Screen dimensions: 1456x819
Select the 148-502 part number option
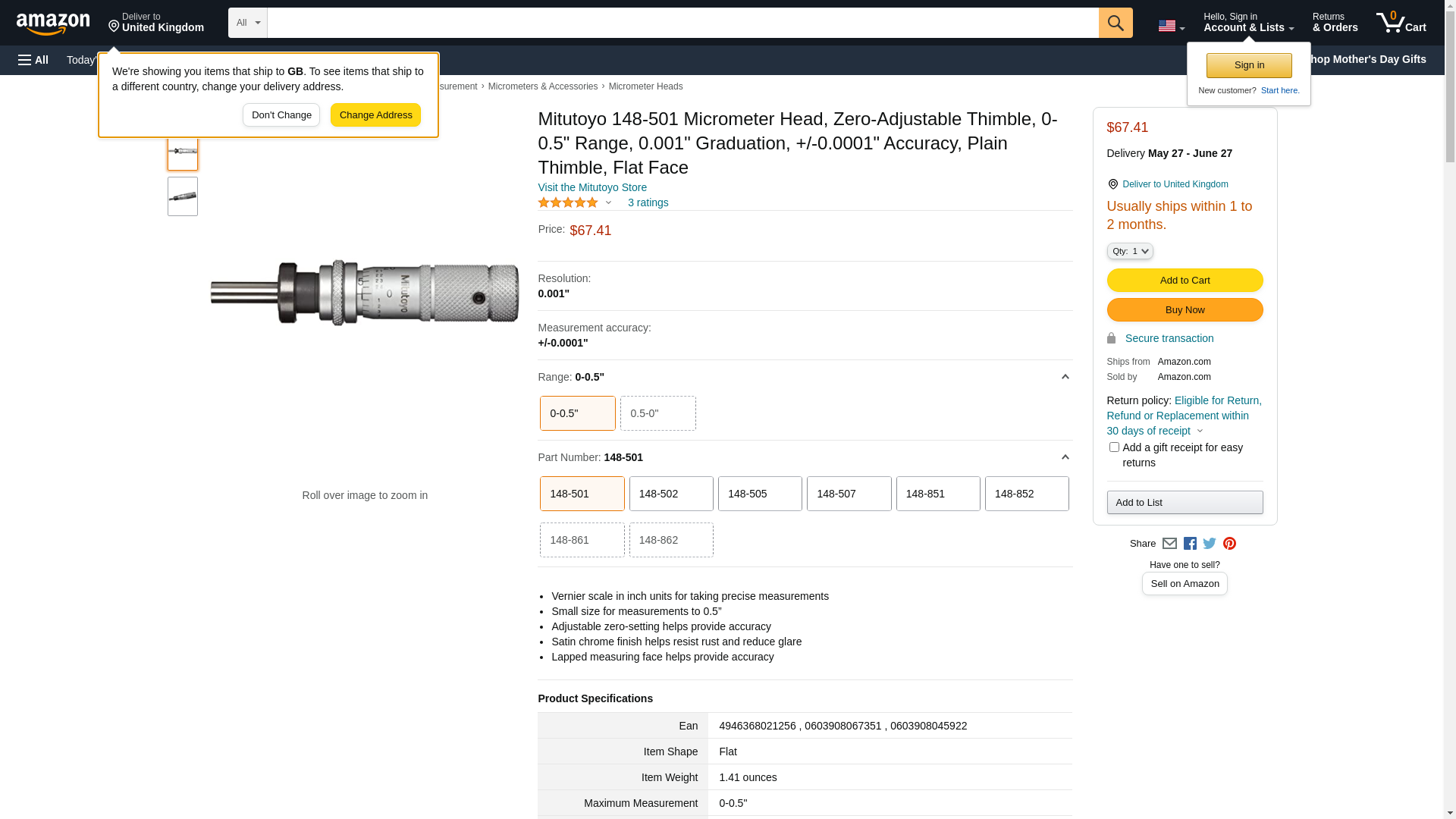tap(670, 494)
